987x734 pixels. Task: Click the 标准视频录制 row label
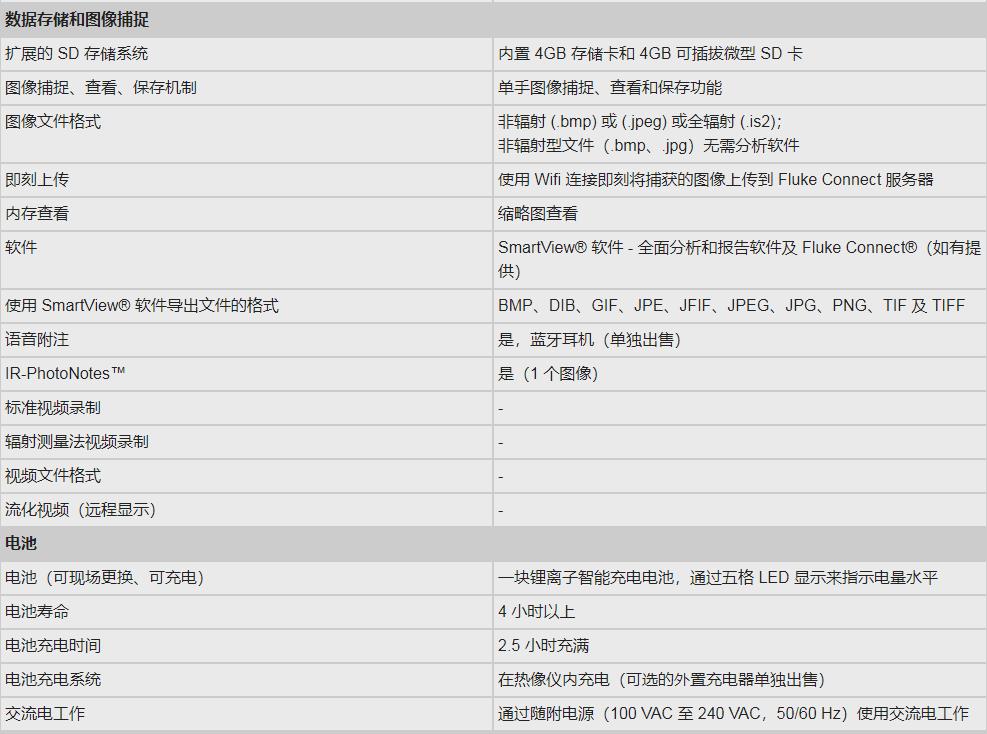[53, 408]
